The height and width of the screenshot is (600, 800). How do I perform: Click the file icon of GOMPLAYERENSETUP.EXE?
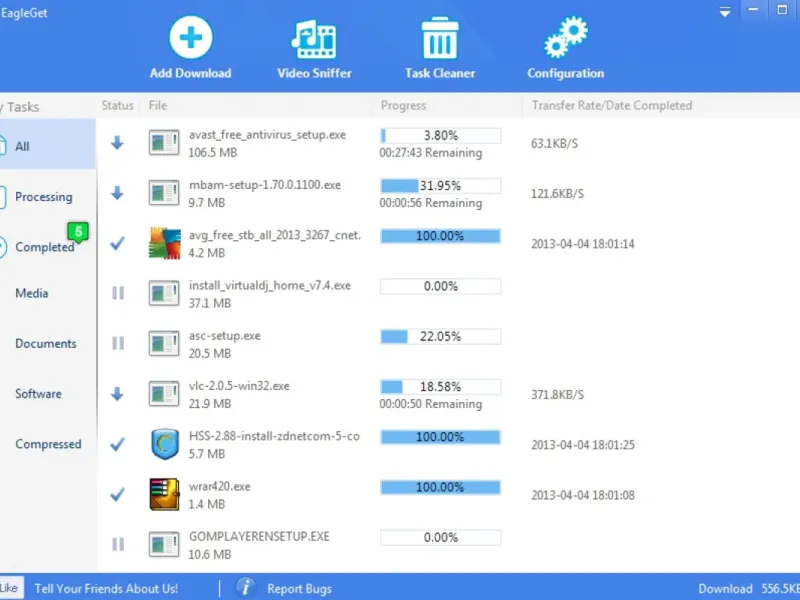pyautogui.click(x=164, y=544)
